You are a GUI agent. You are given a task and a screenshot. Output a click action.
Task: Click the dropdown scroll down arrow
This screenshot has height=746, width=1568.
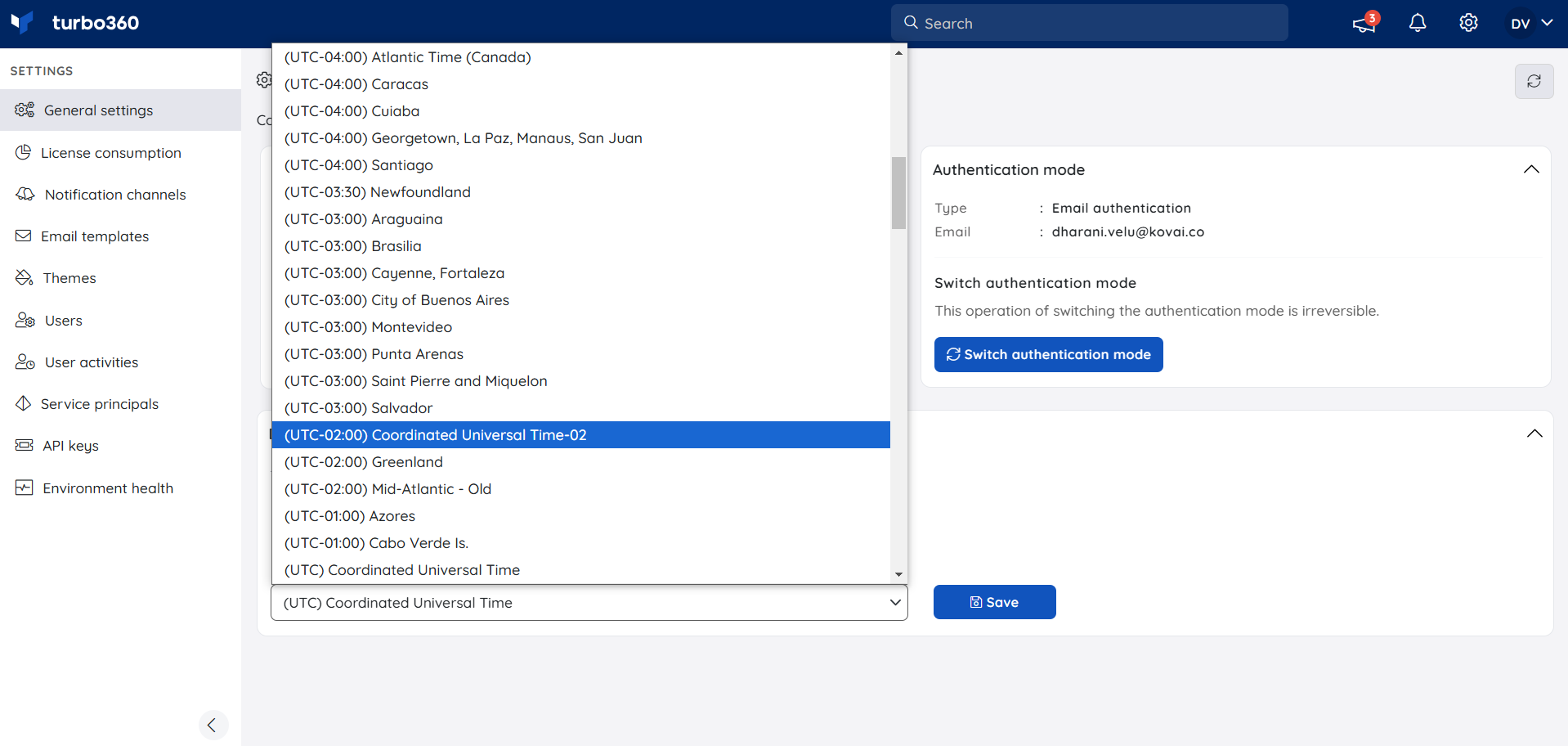[x=898, y=574]
